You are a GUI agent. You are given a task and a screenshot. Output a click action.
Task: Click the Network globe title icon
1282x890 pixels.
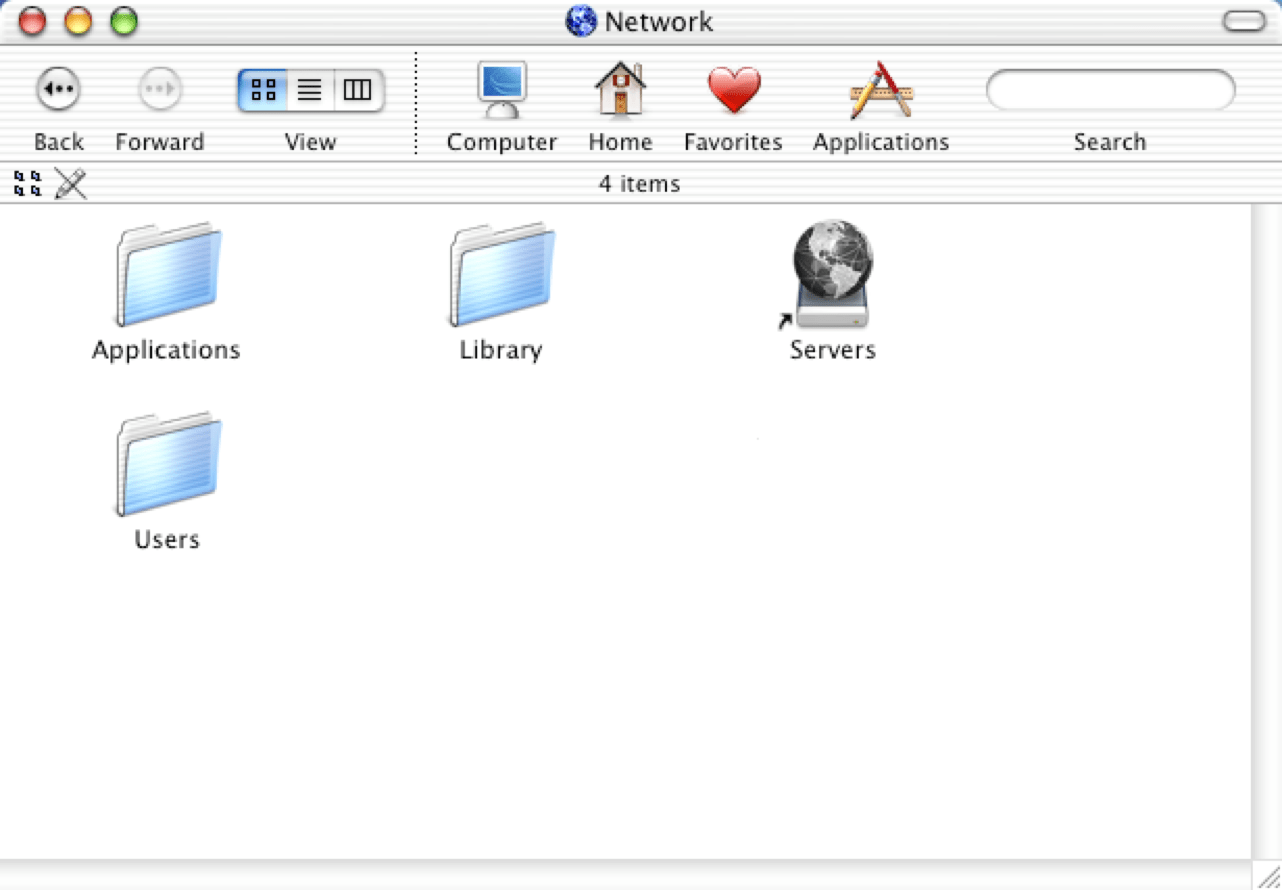click(581, 21)
